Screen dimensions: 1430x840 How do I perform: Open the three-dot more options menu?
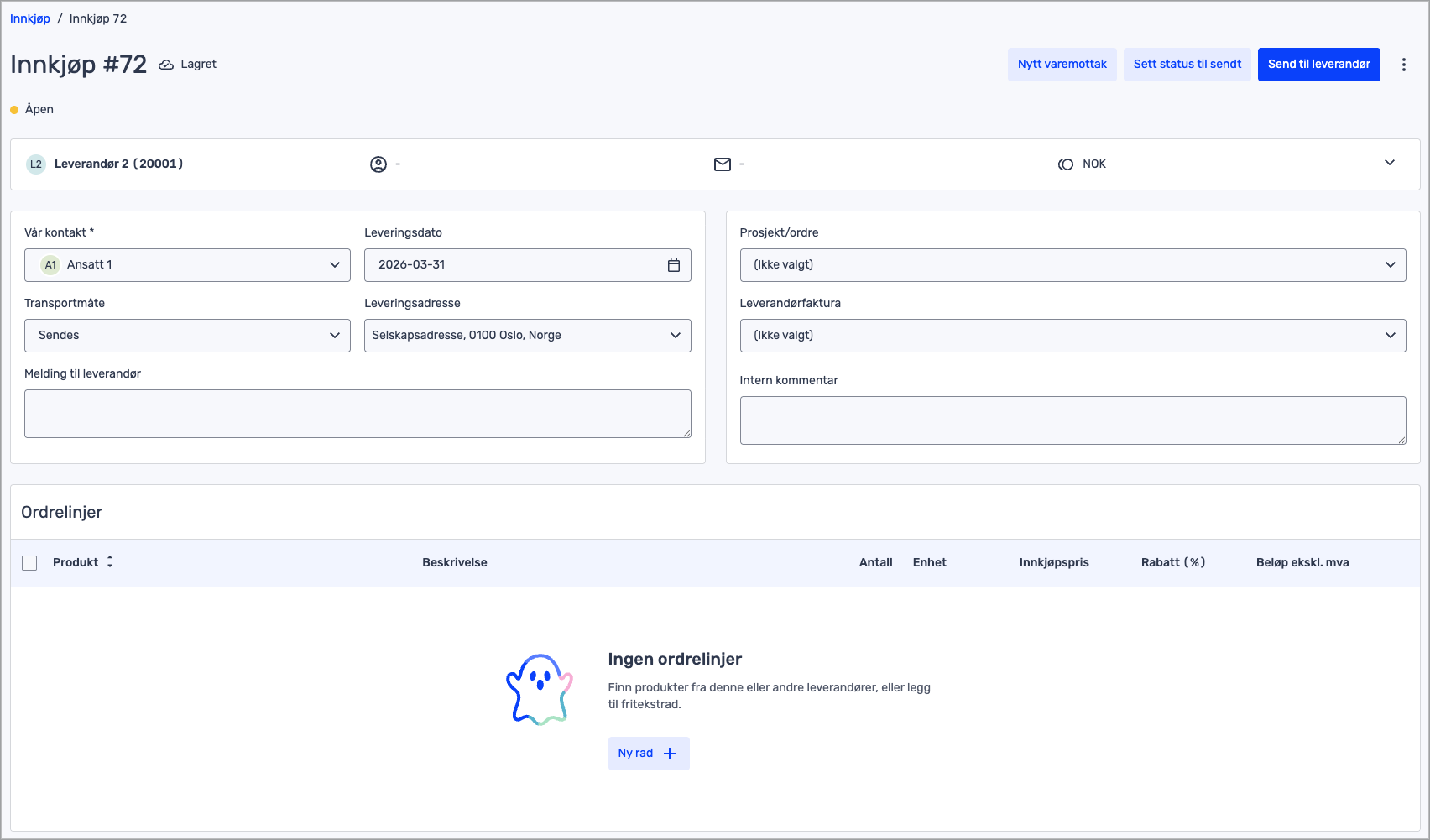1403,65
